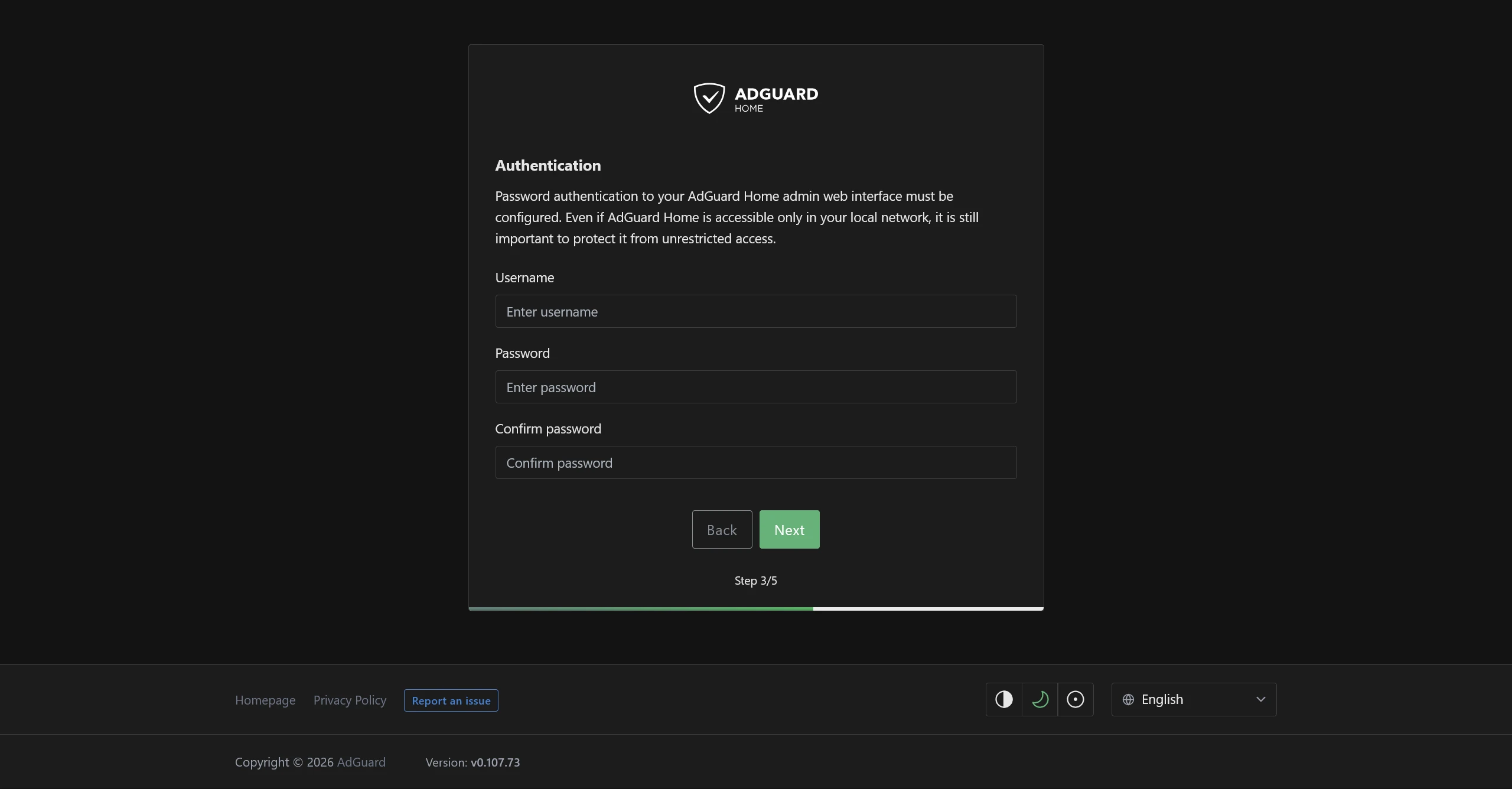Click the green moon icon in theme switcher
The width and height of the screenshot is (1512, 789).
1039,699
